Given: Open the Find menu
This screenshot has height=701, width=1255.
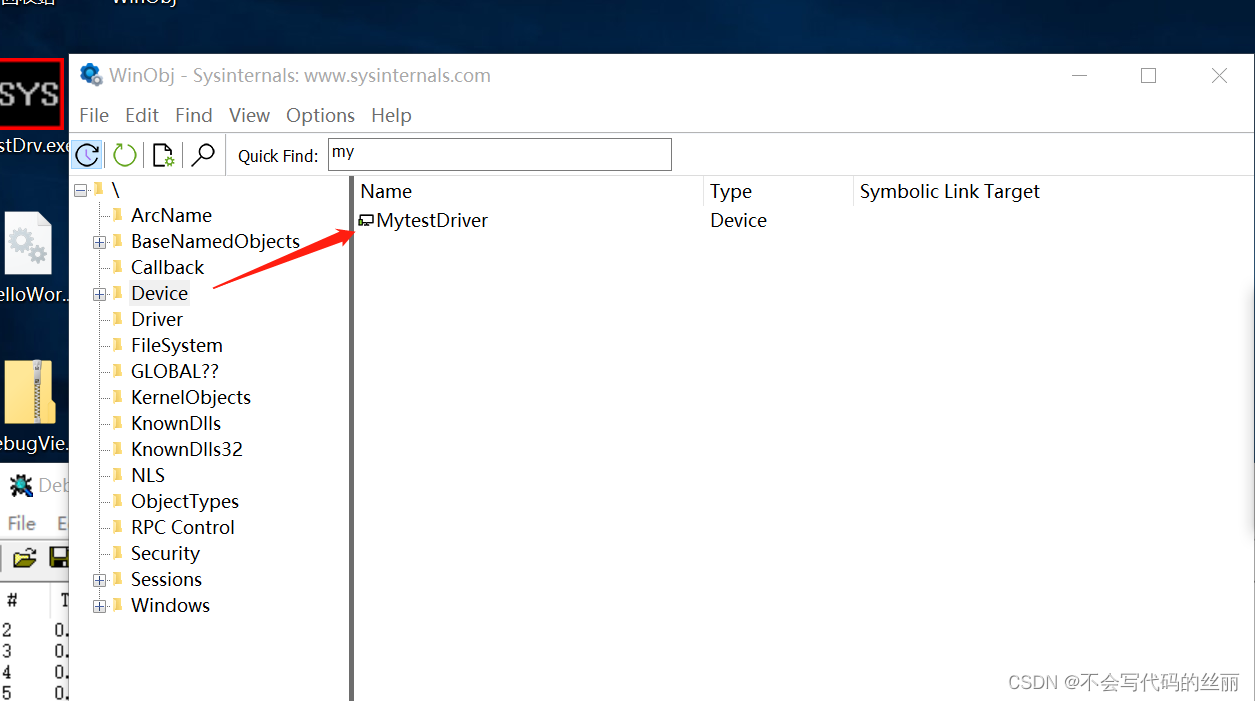Looking at the screenshot, I should click(194, 115).
